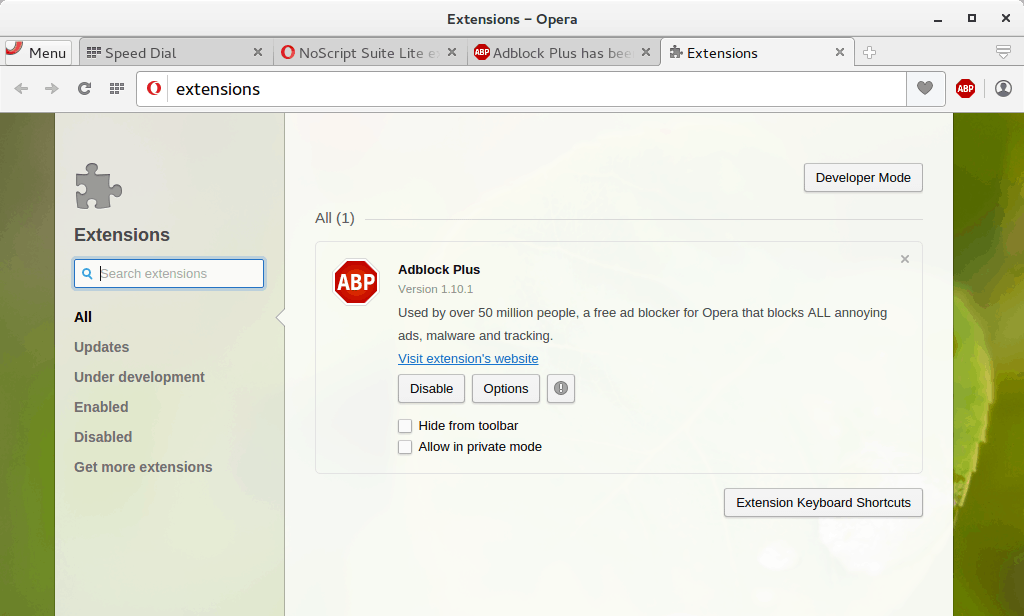
Task: Open the Adblock Plus toolbar icon
Action: click(965, 88)
